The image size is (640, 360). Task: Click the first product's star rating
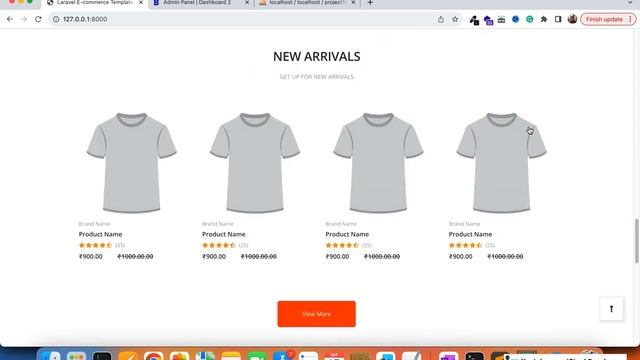click(x=95, y=245)
